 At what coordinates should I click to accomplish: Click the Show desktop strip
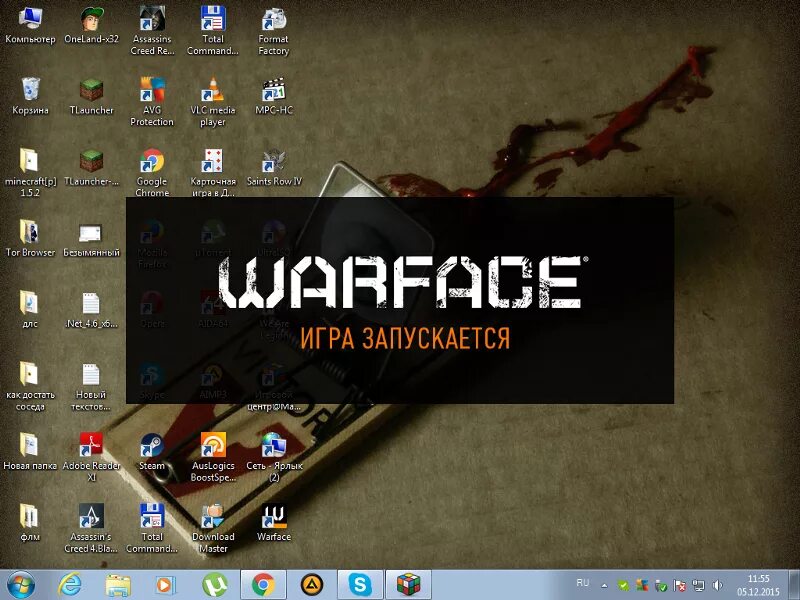click(794, 585)
